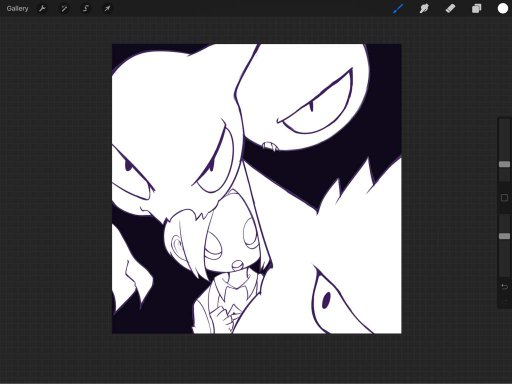512x384 pixels.
Task: Undo the last stroke with sidebar arrow
Action: click(504, 287)
